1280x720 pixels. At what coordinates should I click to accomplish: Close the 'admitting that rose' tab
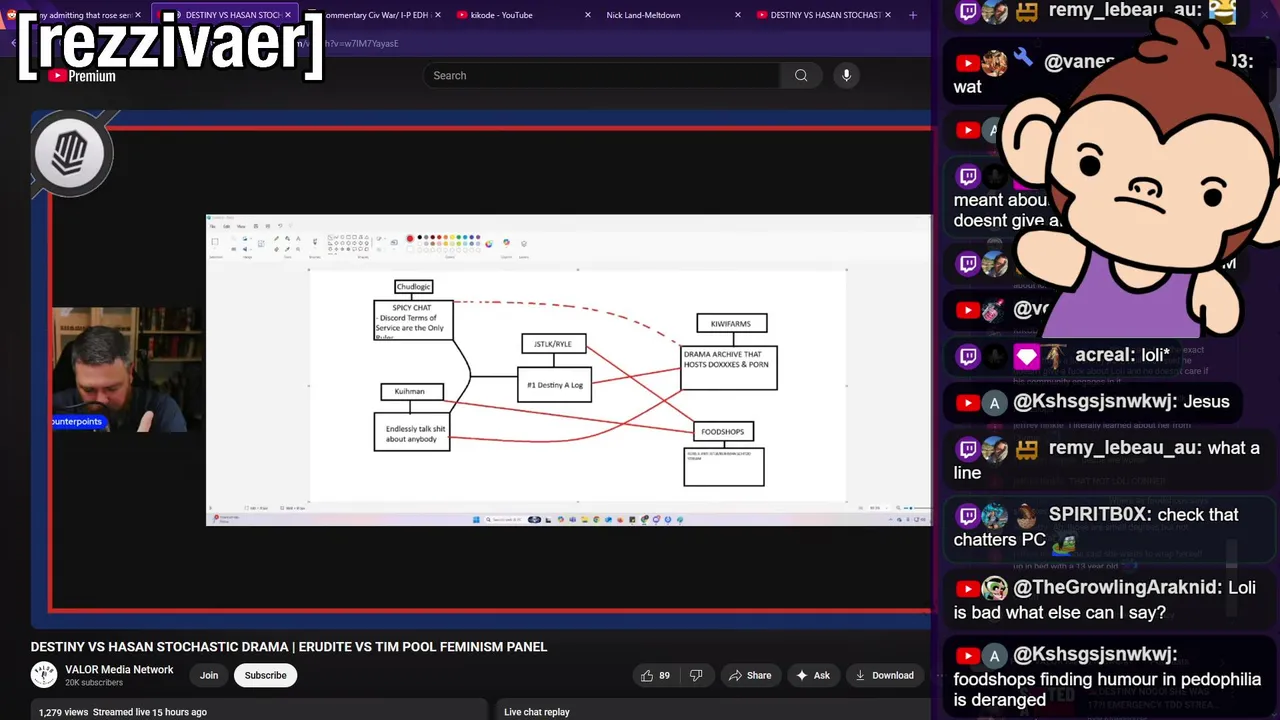140,15
